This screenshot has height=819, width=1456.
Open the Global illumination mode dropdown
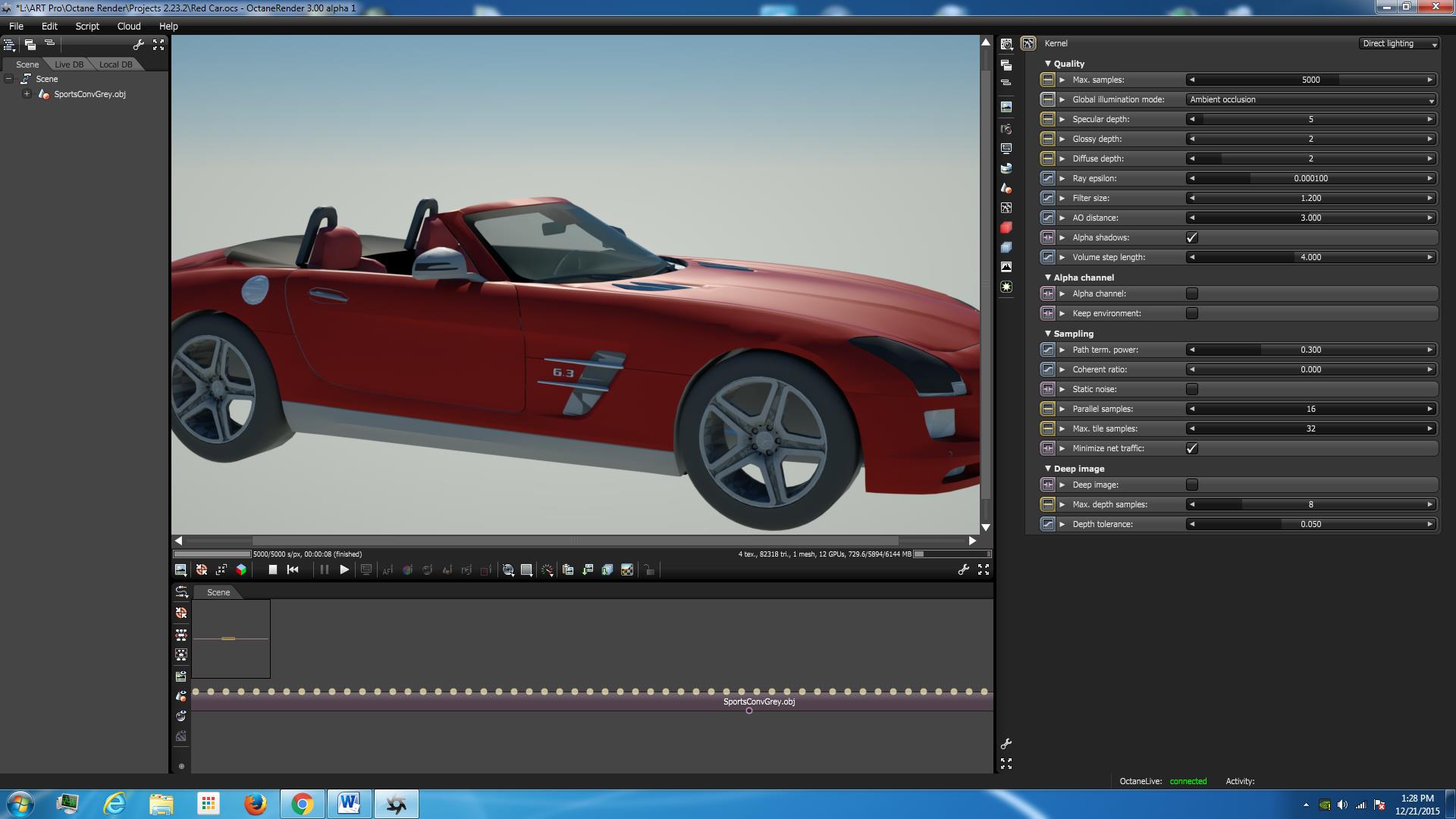1311,99
